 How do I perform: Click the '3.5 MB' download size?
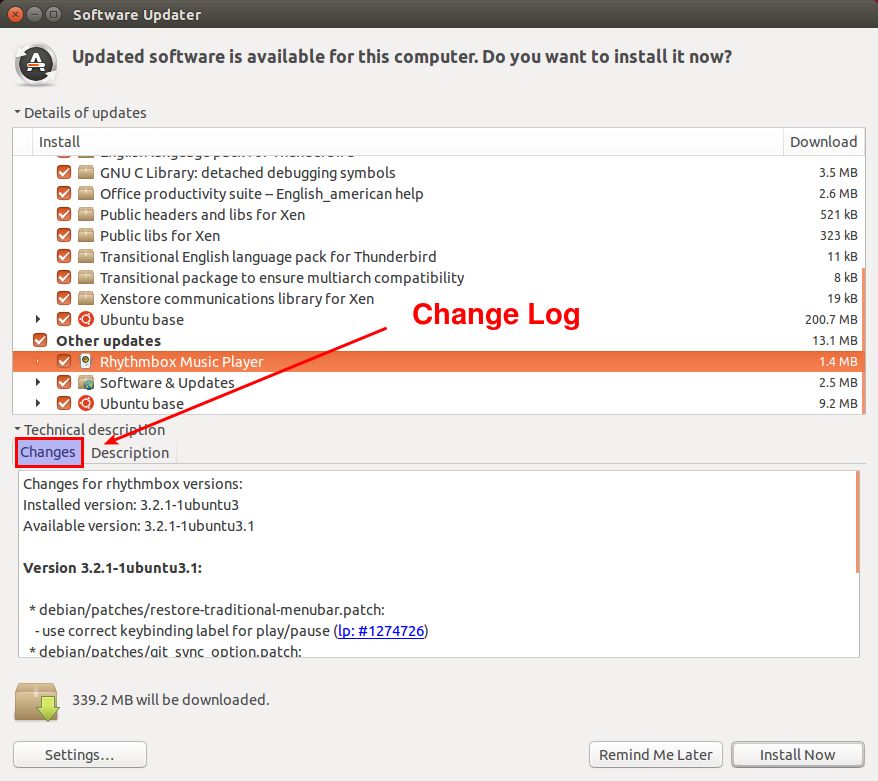pos(838,172)
